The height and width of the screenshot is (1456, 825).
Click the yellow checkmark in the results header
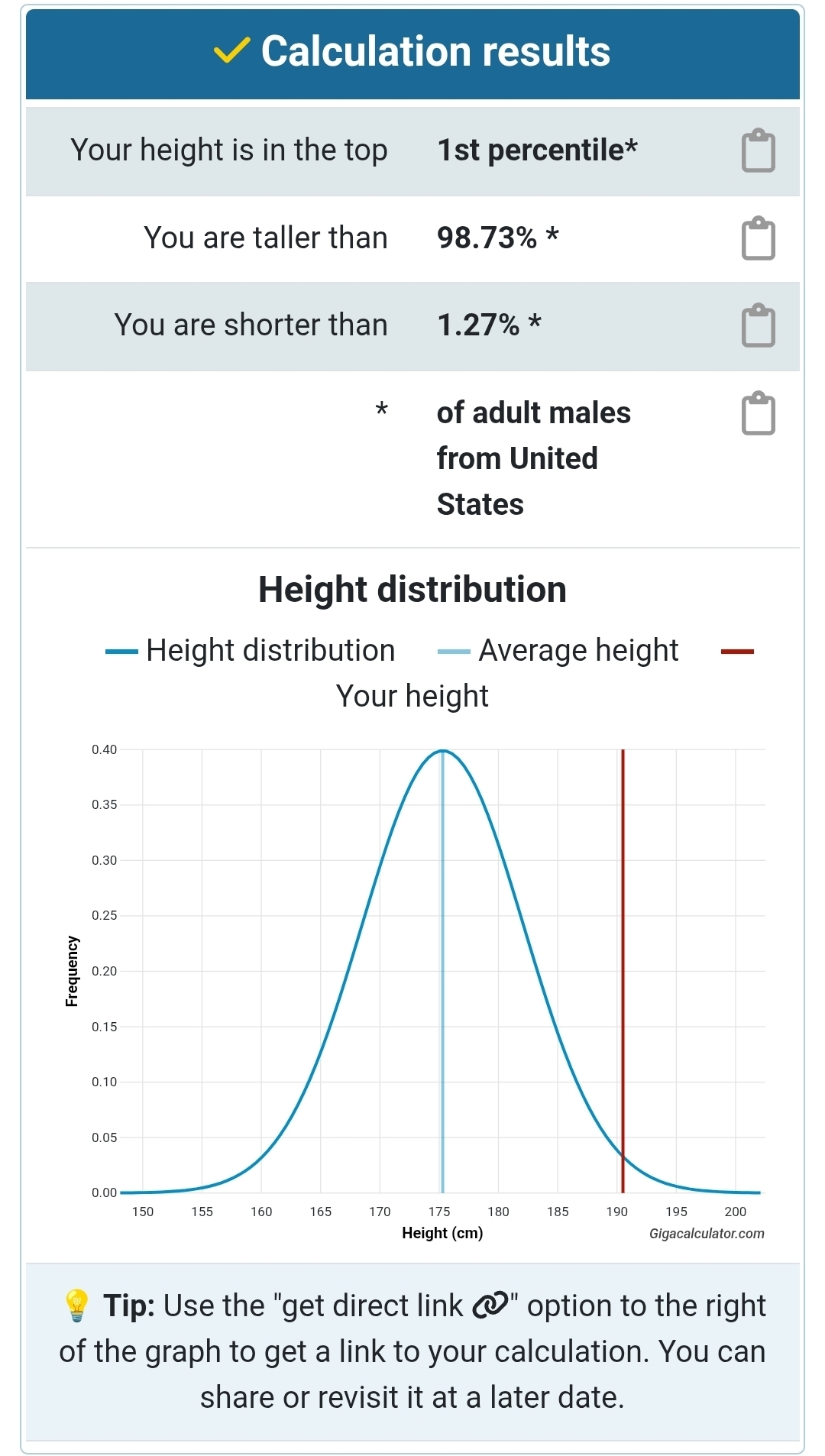[x=231, y=51]
